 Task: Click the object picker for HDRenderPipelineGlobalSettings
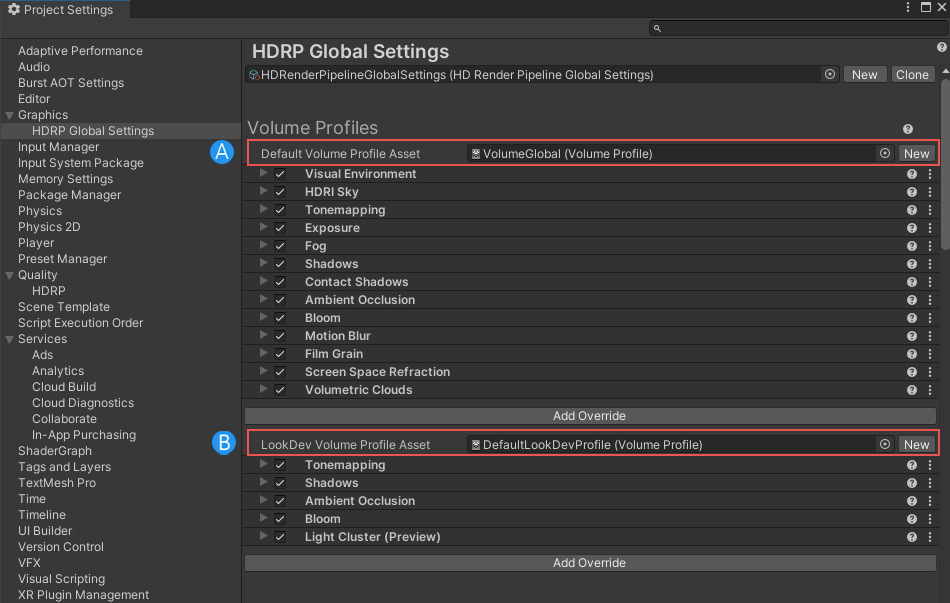click(830, 75)
